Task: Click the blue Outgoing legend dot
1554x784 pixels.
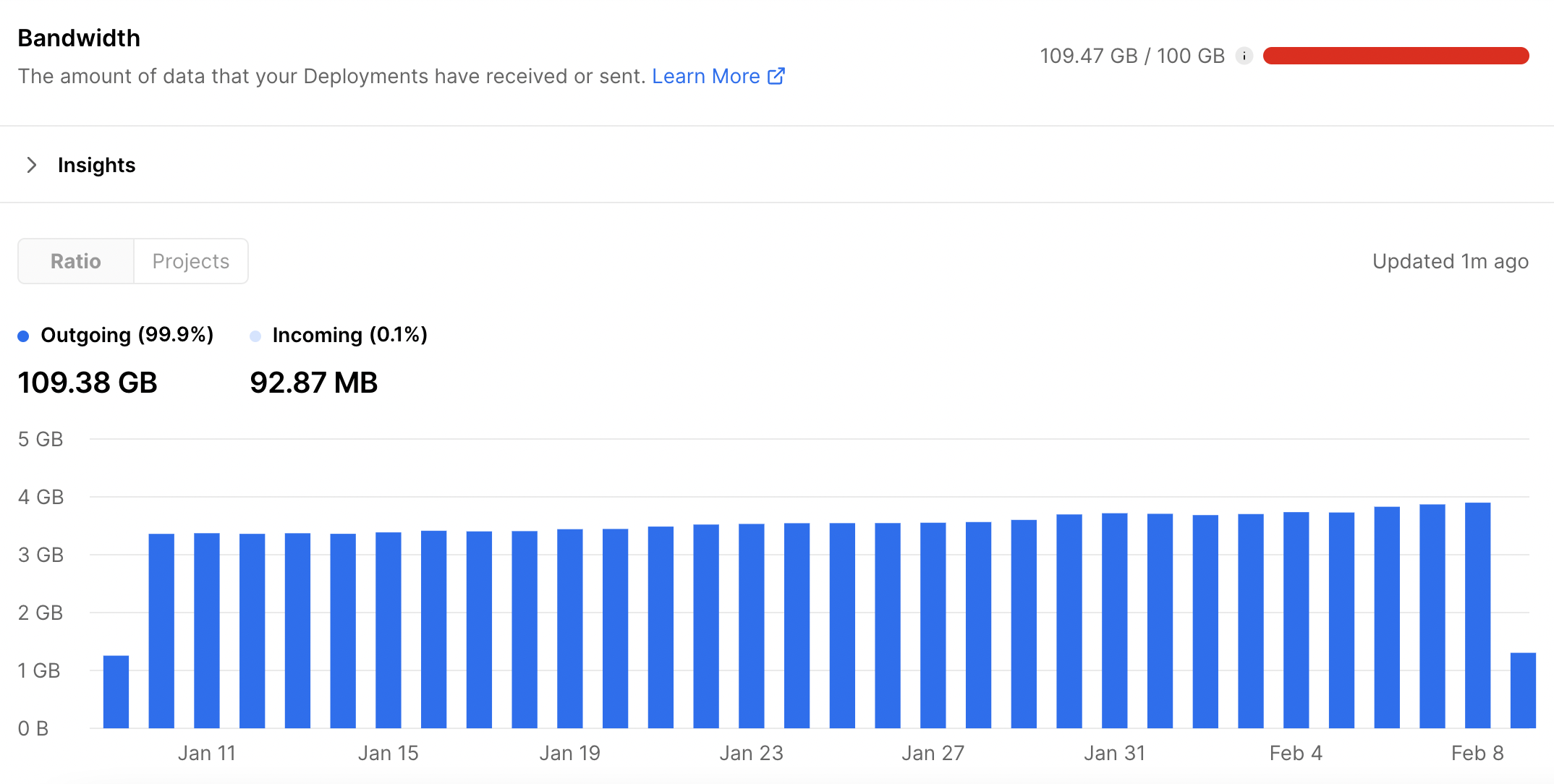Action: pyautogui.click(x=23, y=336)
